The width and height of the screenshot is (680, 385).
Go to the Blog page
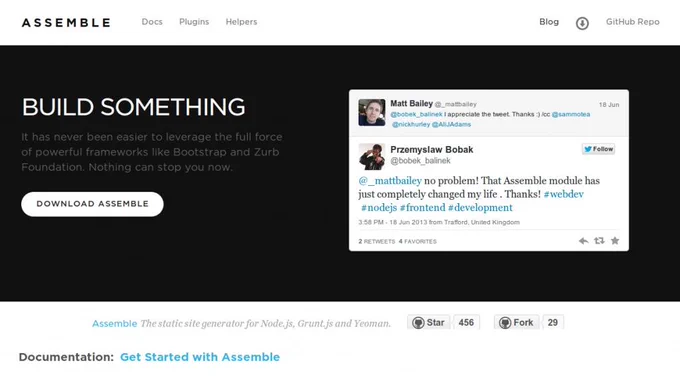pyautogui.click(x=549, y=22)
